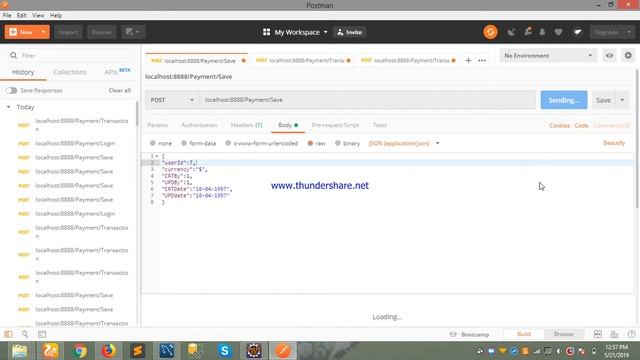This screenshot has height=360, width=640.
Task: Open the Save dropdown arrow
Action: (x=622, y=100)
